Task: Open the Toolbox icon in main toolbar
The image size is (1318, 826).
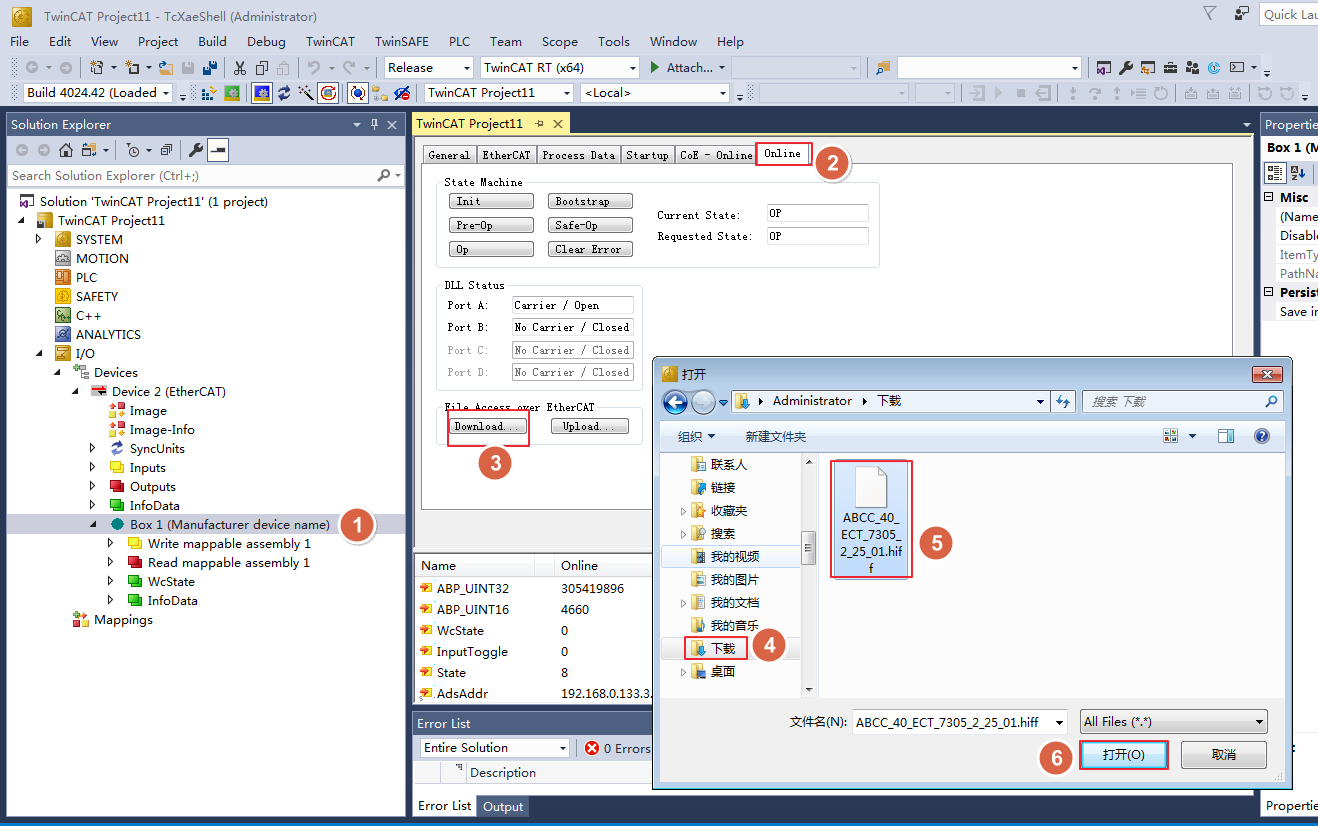Action: coord(1170,68)
